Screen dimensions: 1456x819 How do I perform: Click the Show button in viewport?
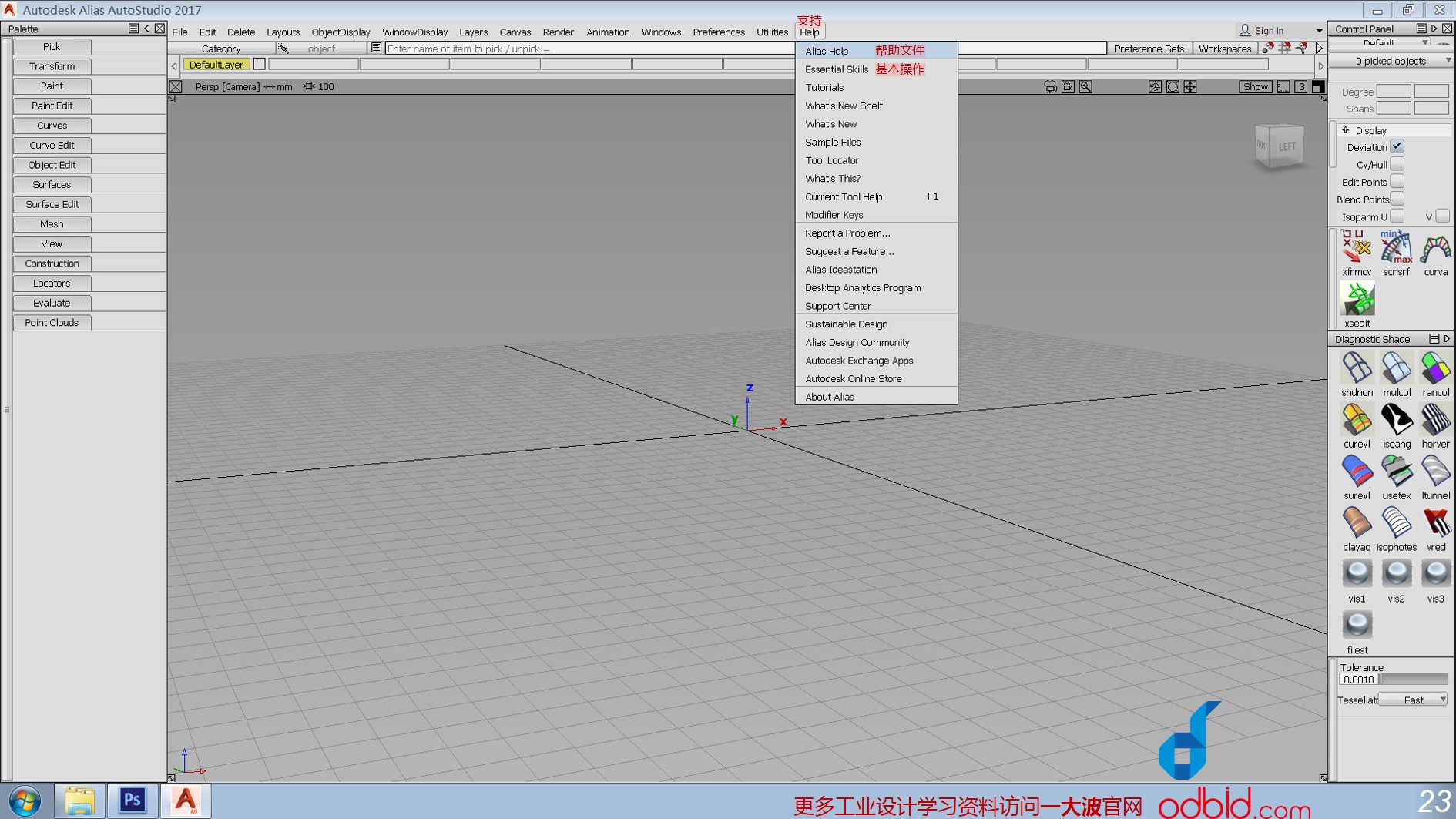1255,86
